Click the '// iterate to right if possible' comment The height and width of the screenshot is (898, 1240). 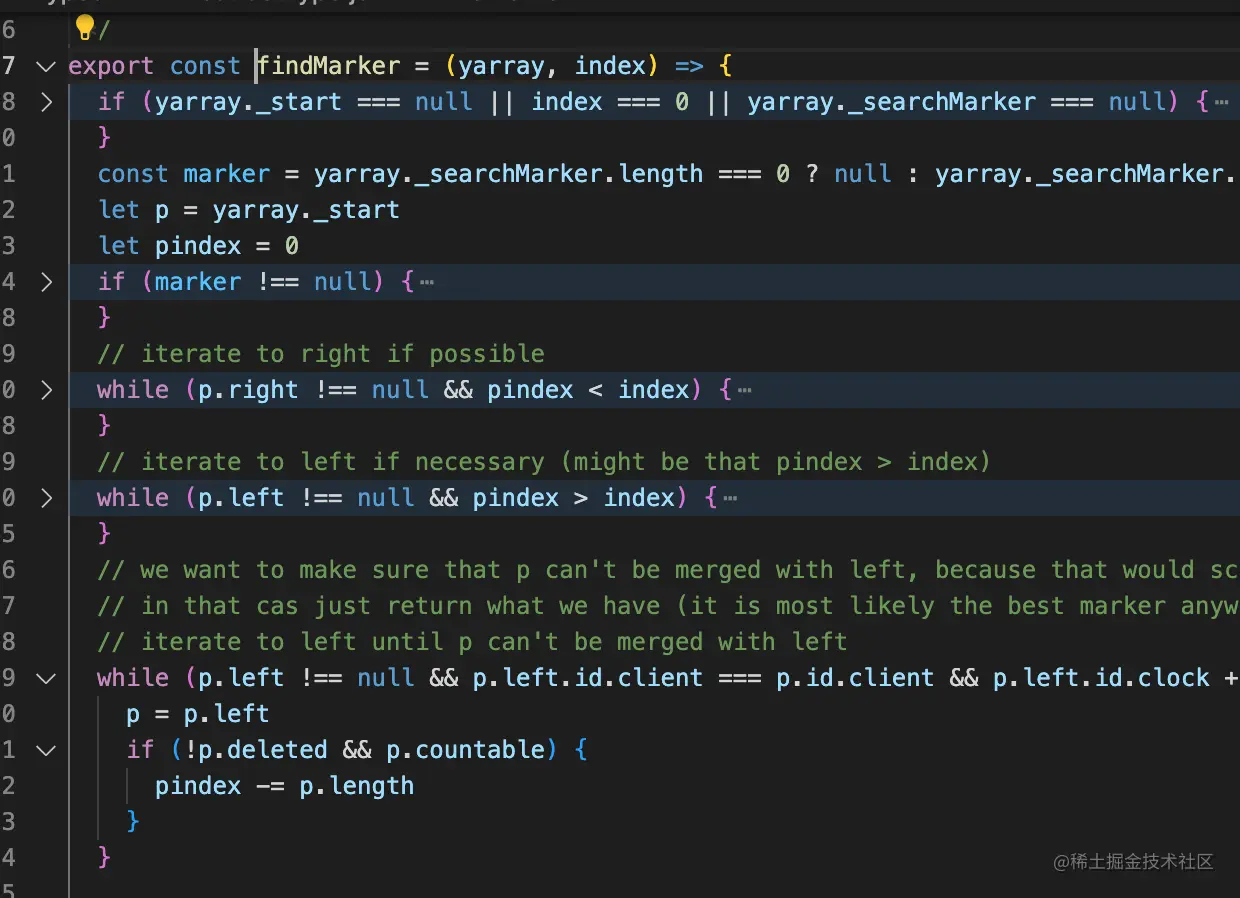(x=321, y=354)
